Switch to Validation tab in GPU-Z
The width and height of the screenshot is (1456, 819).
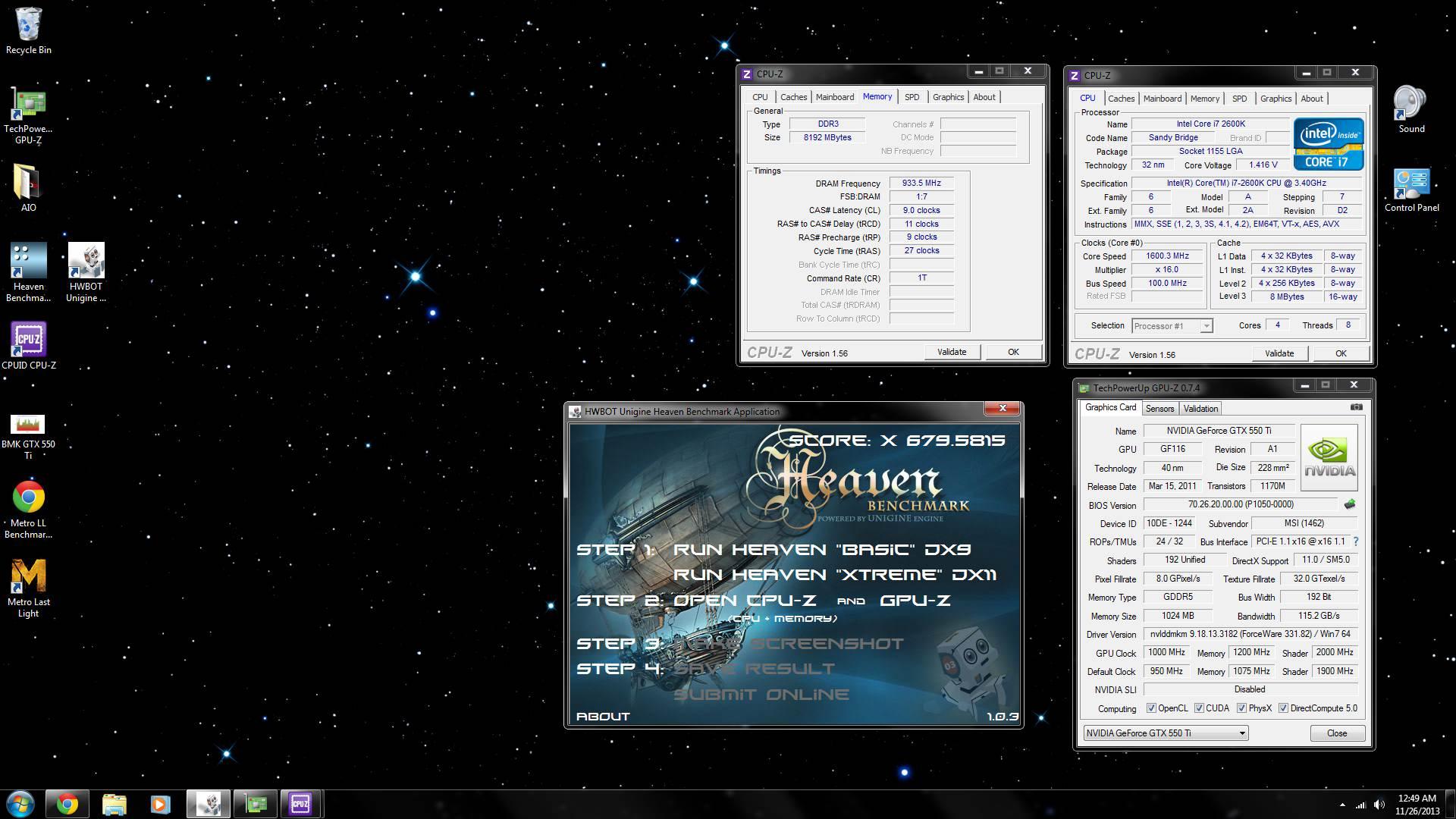(x=1200, y=409)
